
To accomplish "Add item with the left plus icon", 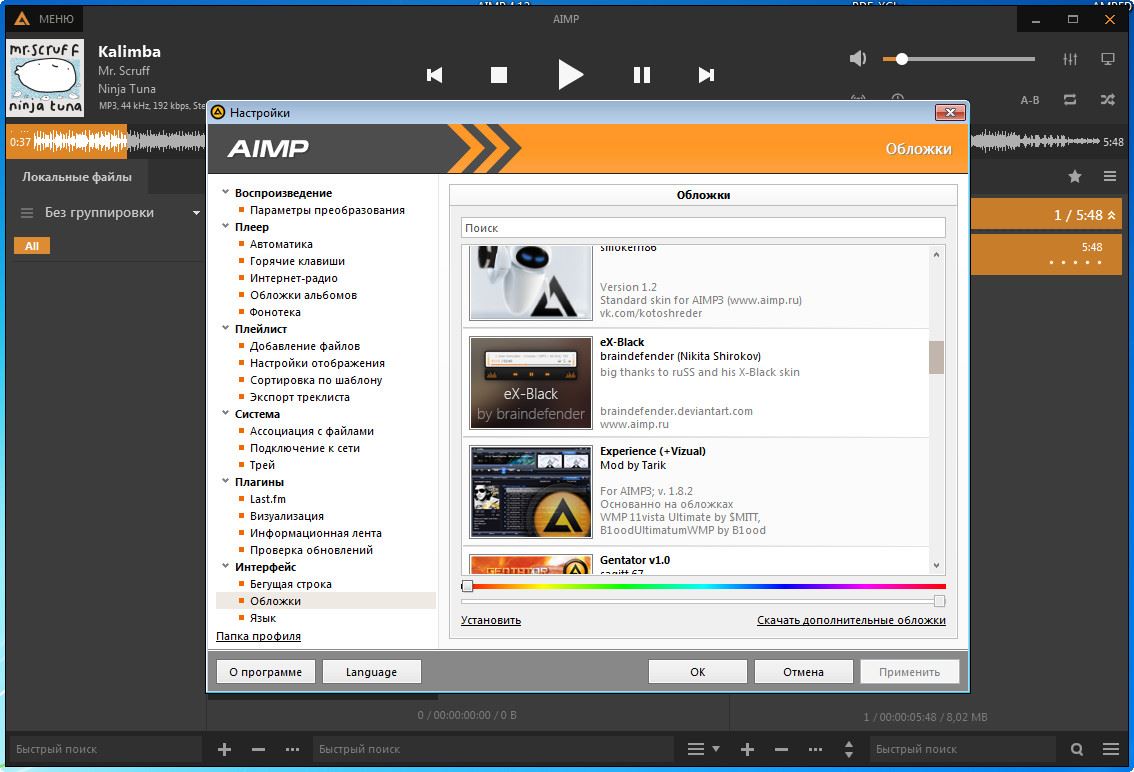I will pyautogui.click(x=224, y=750).
